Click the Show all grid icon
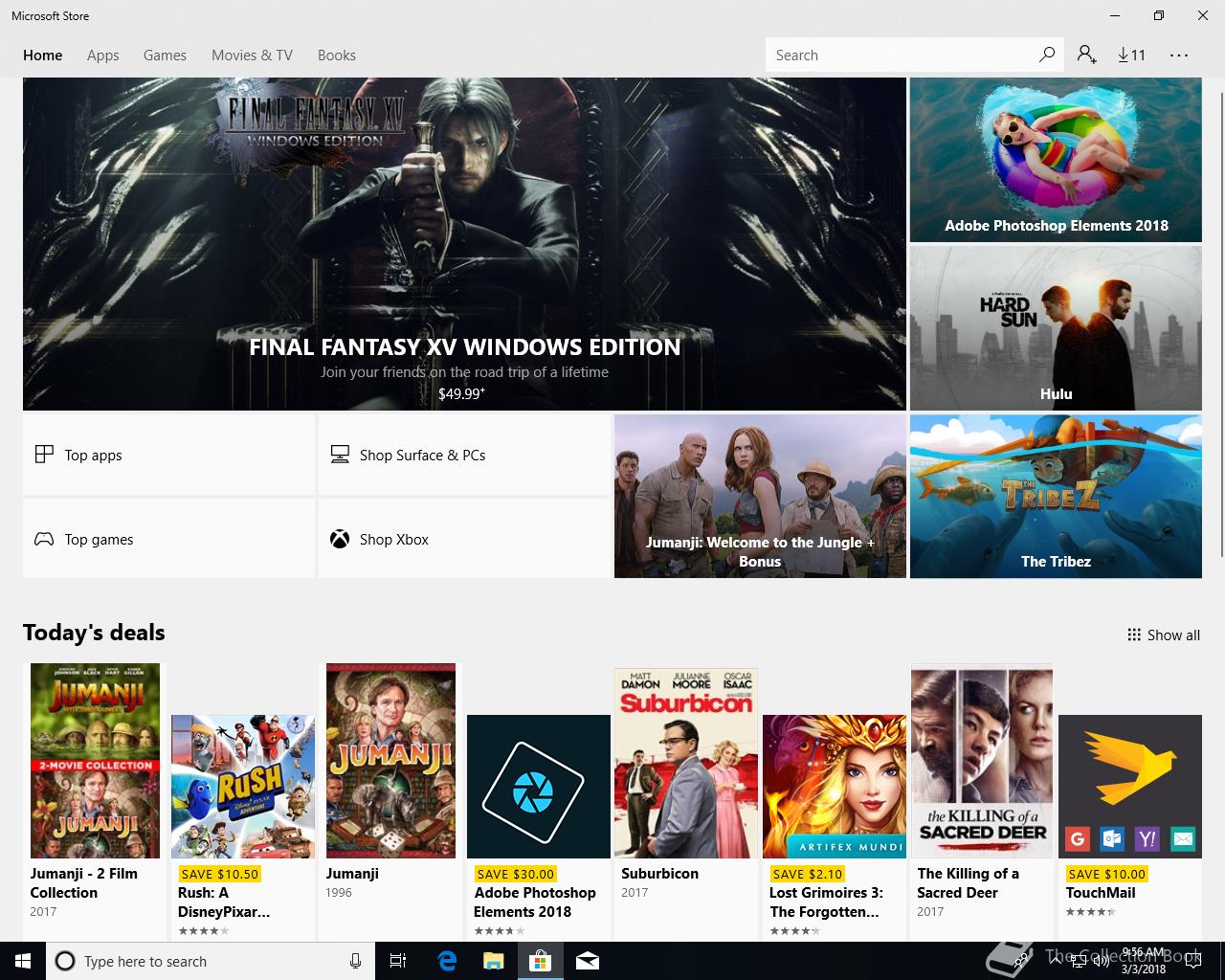The width and height of the screenshot is (1225, 980). click(x=1134, y=635)
